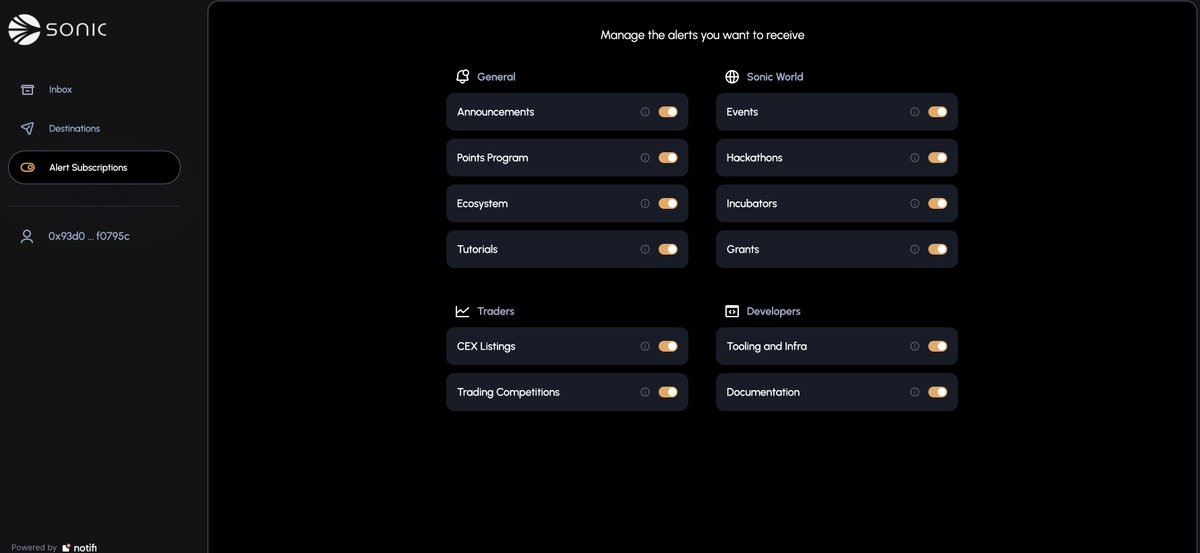Turn off Points Program alerts
1200x553 pixels.
668,158
